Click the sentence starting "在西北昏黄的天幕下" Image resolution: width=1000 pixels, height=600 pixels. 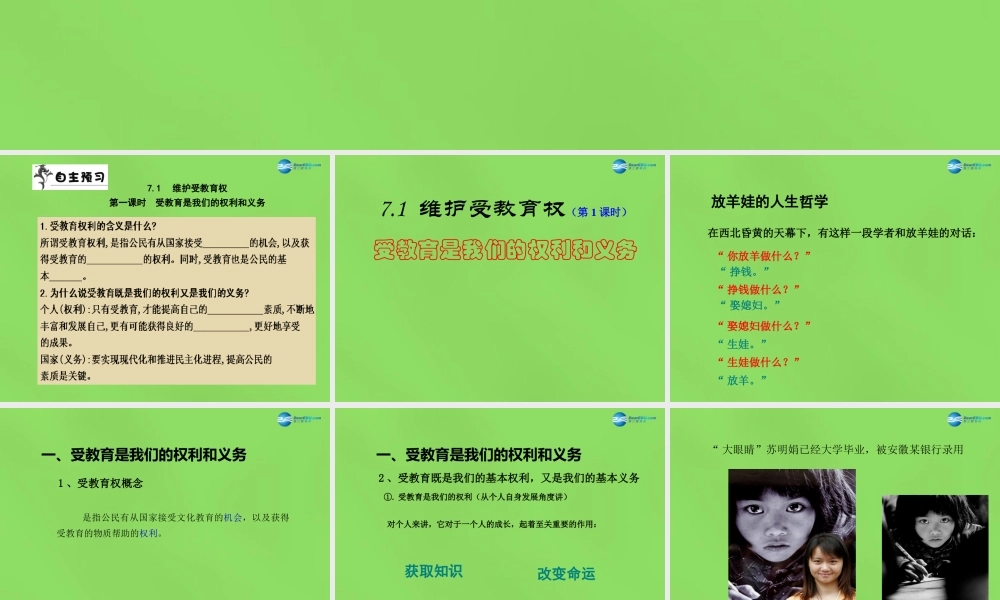(x=842, y=233)
